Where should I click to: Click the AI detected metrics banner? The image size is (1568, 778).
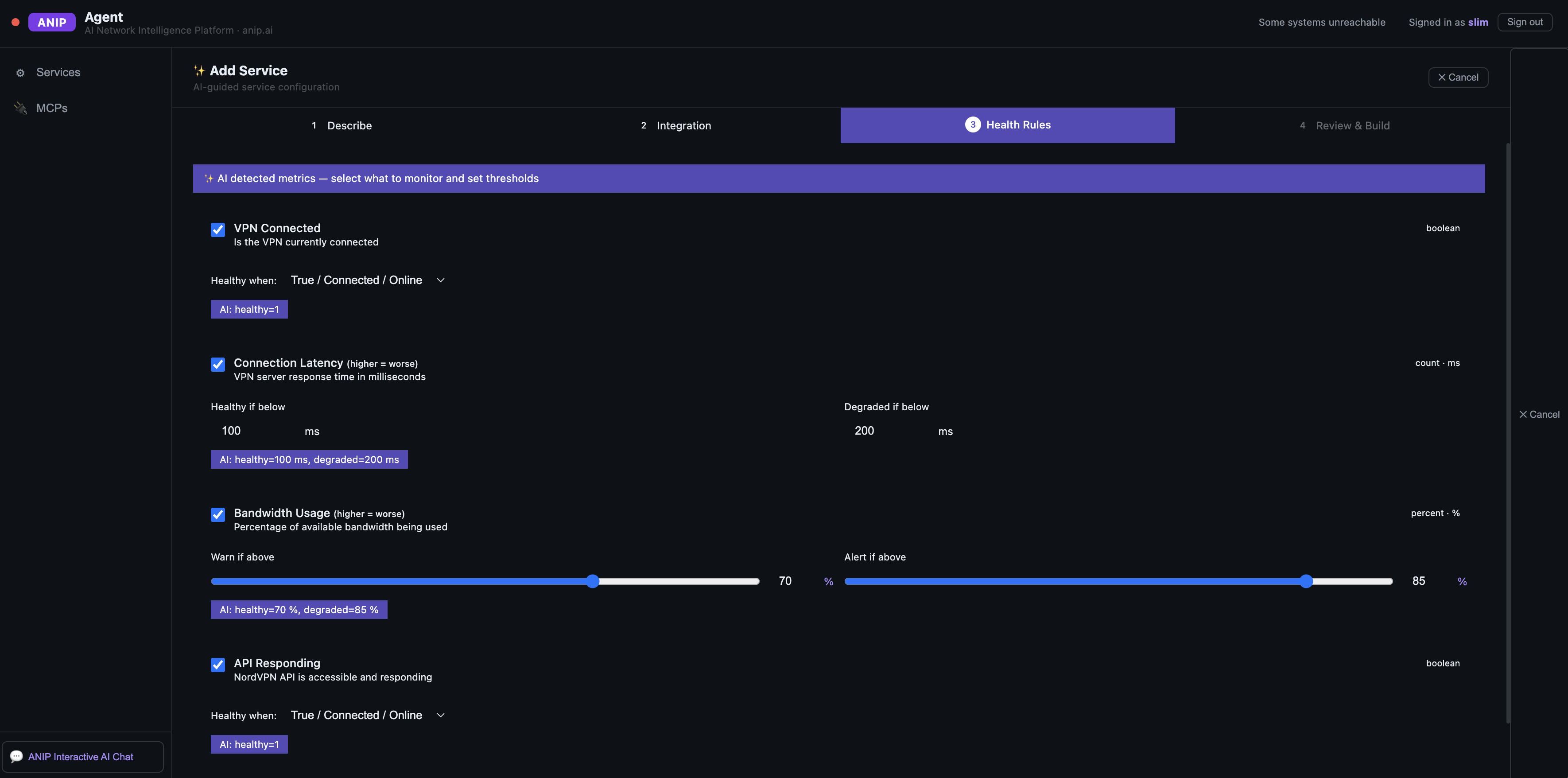coord(839,179)
